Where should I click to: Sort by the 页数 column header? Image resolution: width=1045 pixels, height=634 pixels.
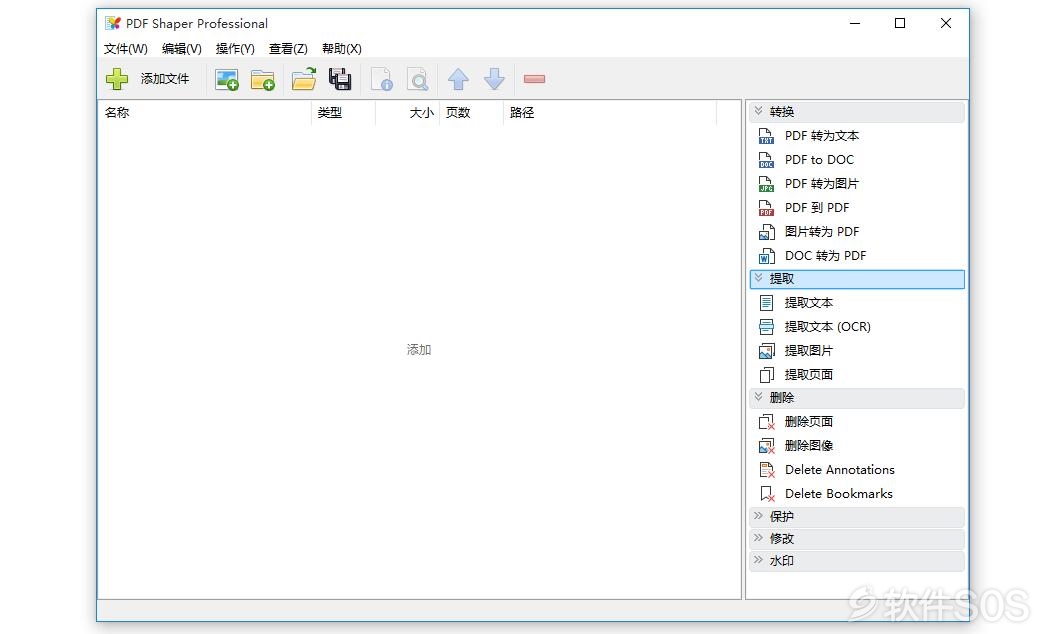pyautogui.click(x=471, y=113)
